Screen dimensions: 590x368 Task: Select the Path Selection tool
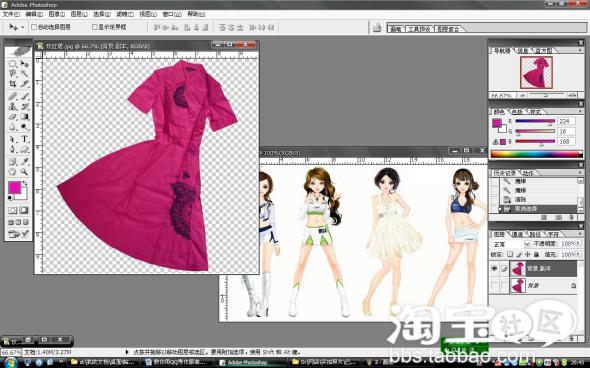click(x=13, y=139)
